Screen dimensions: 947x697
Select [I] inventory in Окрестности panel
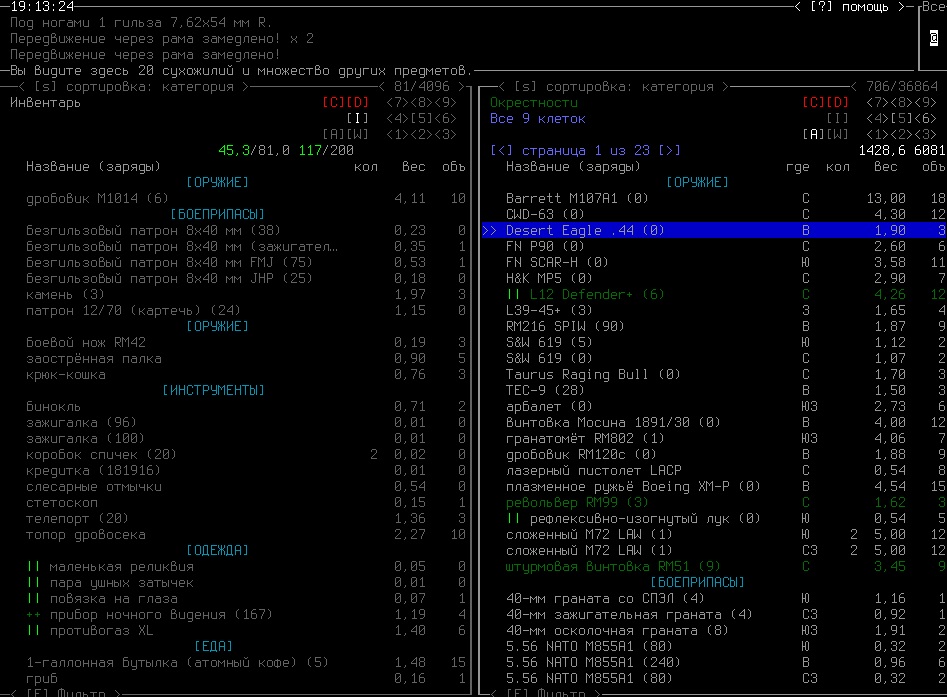pos(837,118)
